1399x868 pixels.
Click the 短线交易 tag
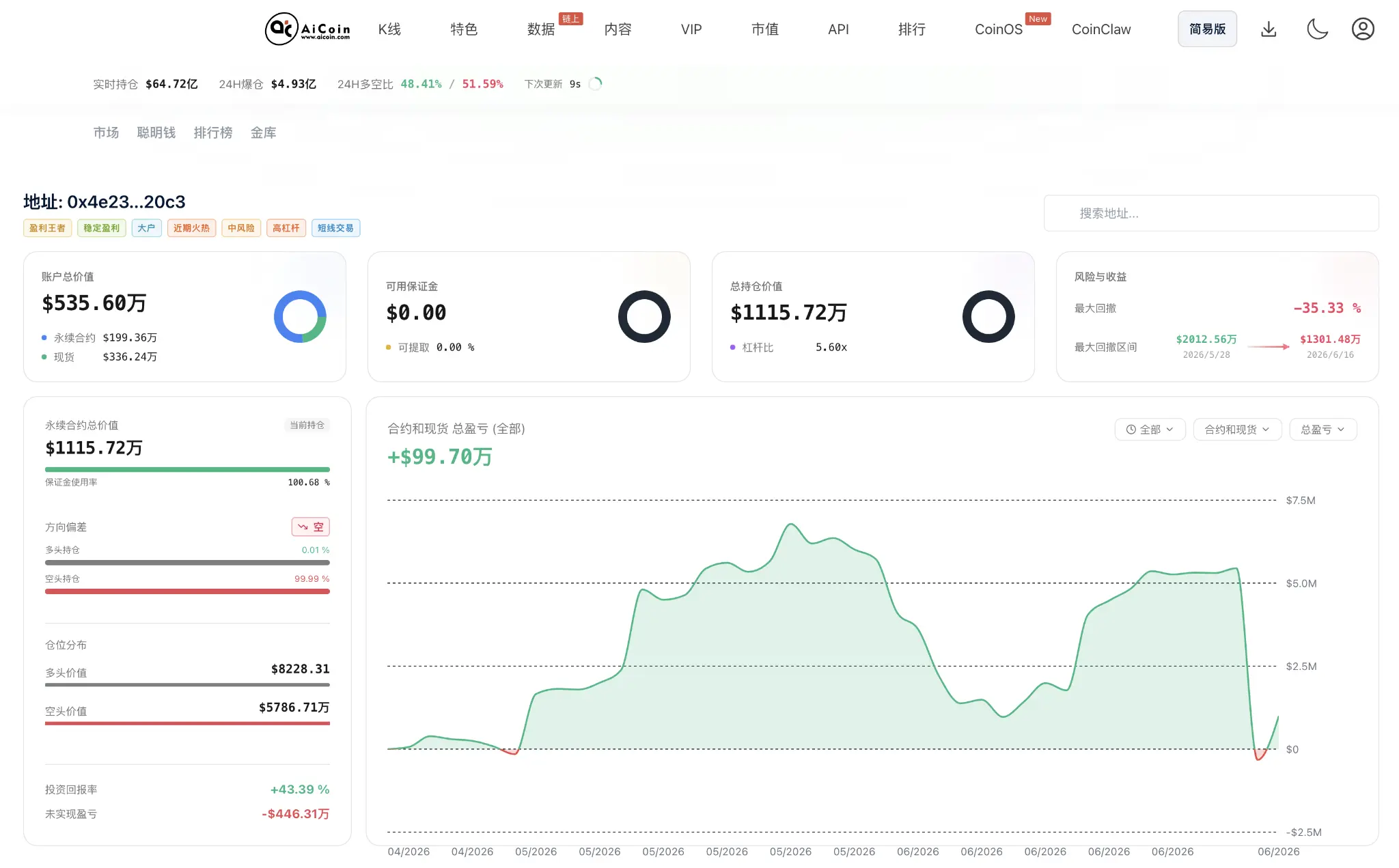[x=335, y=228]
